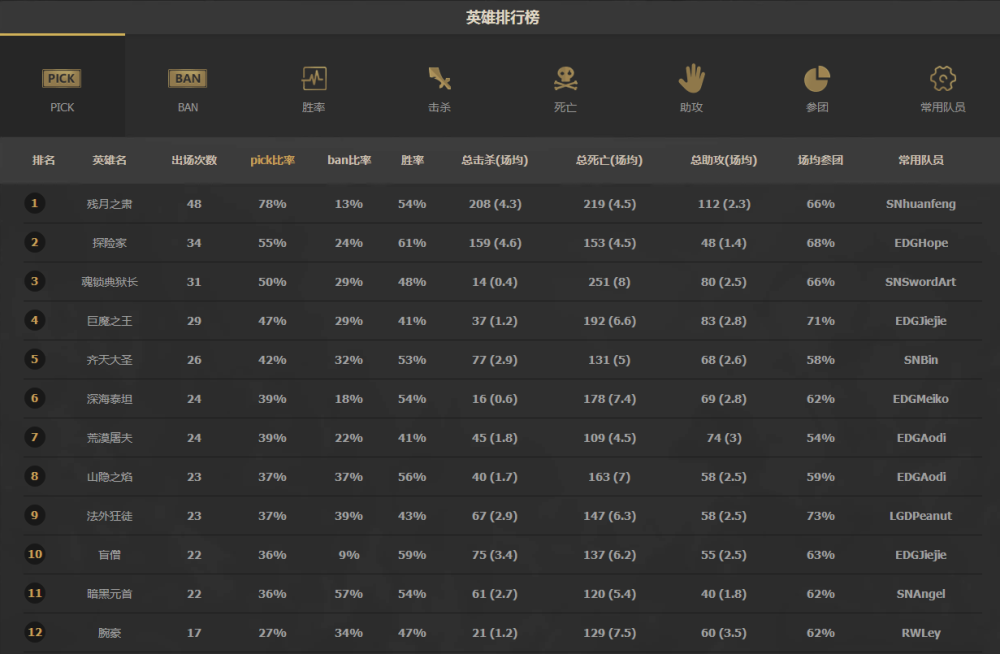Click the rank 3 badge
This screenshot has height=654, width=1000.
coord(34,281)
